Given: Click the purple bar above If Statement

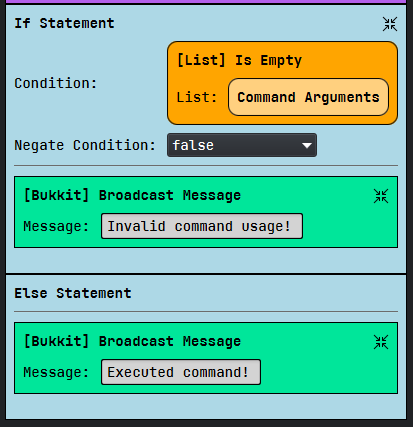Looking at the screenshot, I should 206,2.
